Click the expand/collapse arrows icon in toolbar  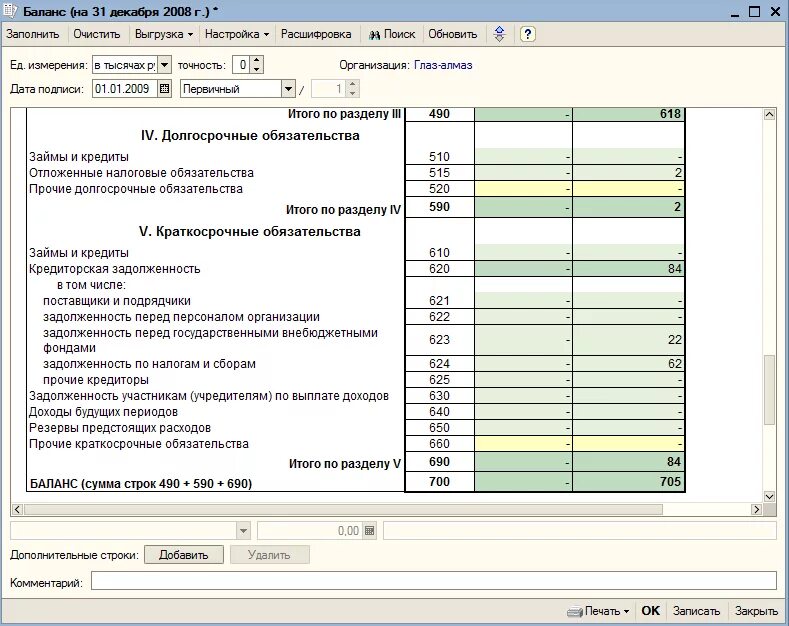point(499,34)
